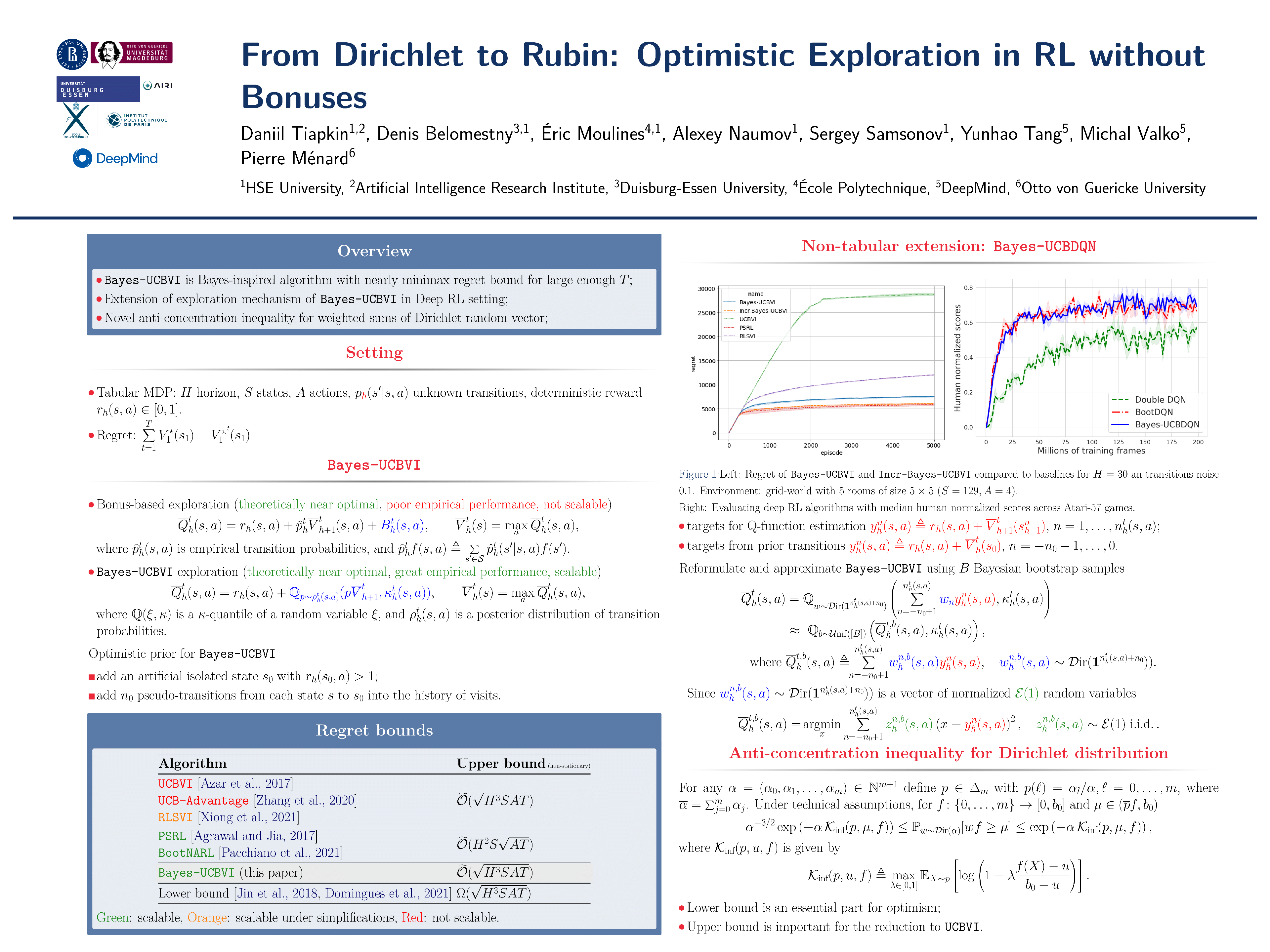Click the AIRI logo
The width and height of the screenshot is (1270, 952).
[158, 86]
